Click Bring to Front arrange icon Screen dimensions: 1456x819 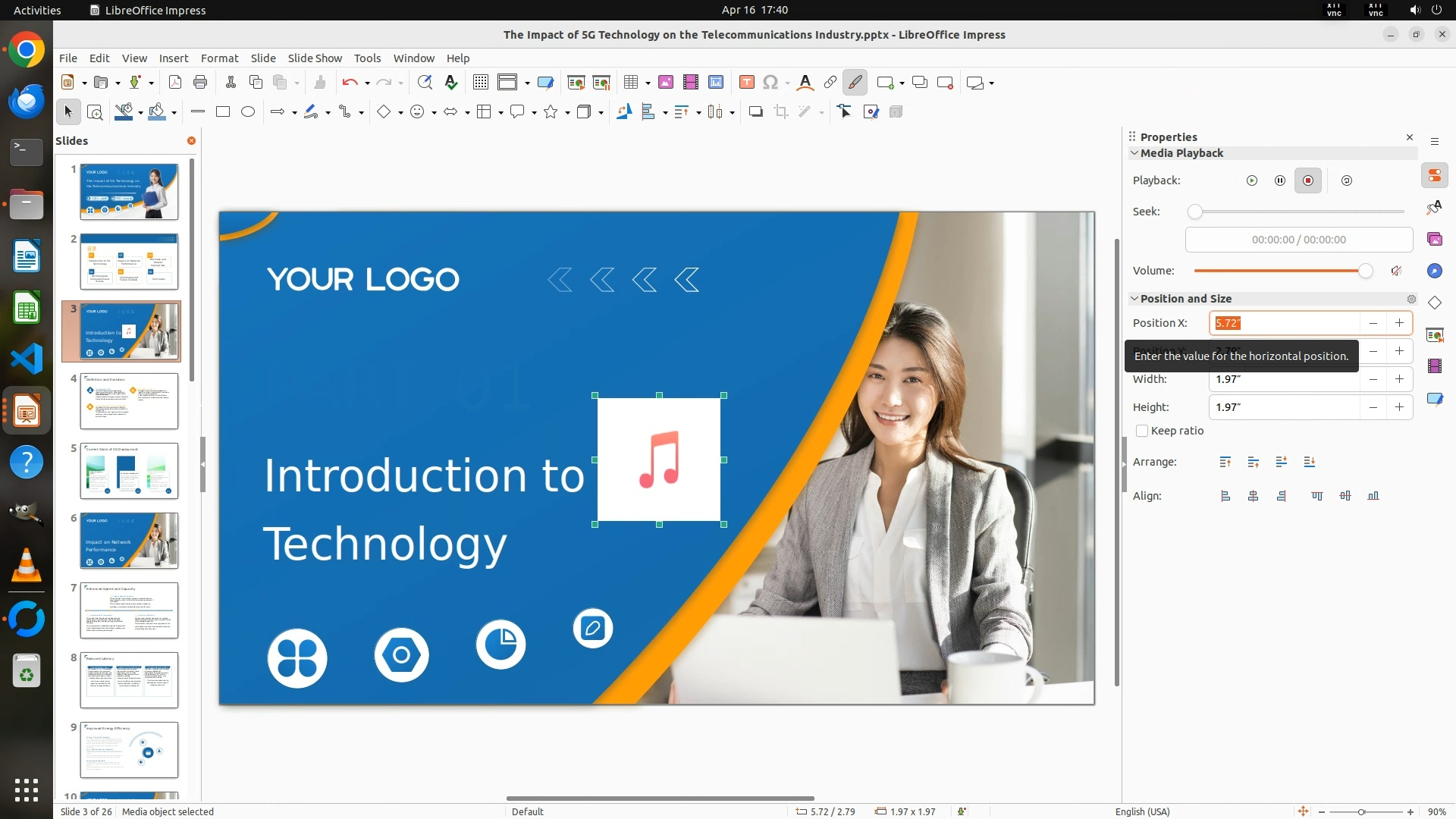(1225, 462)
